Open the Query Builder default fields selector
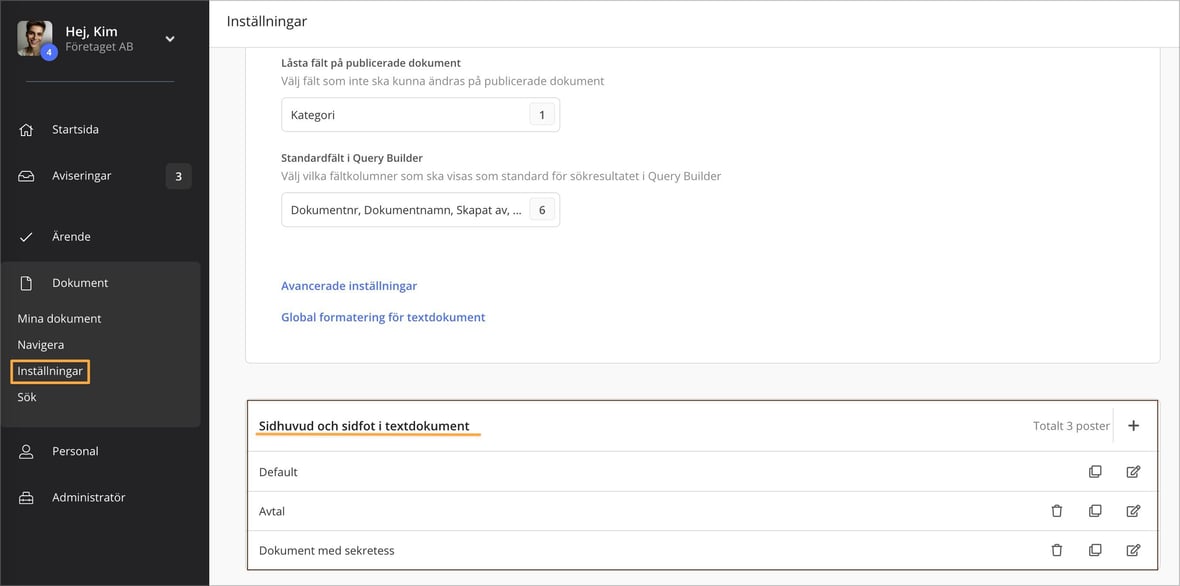 point(420,209)
